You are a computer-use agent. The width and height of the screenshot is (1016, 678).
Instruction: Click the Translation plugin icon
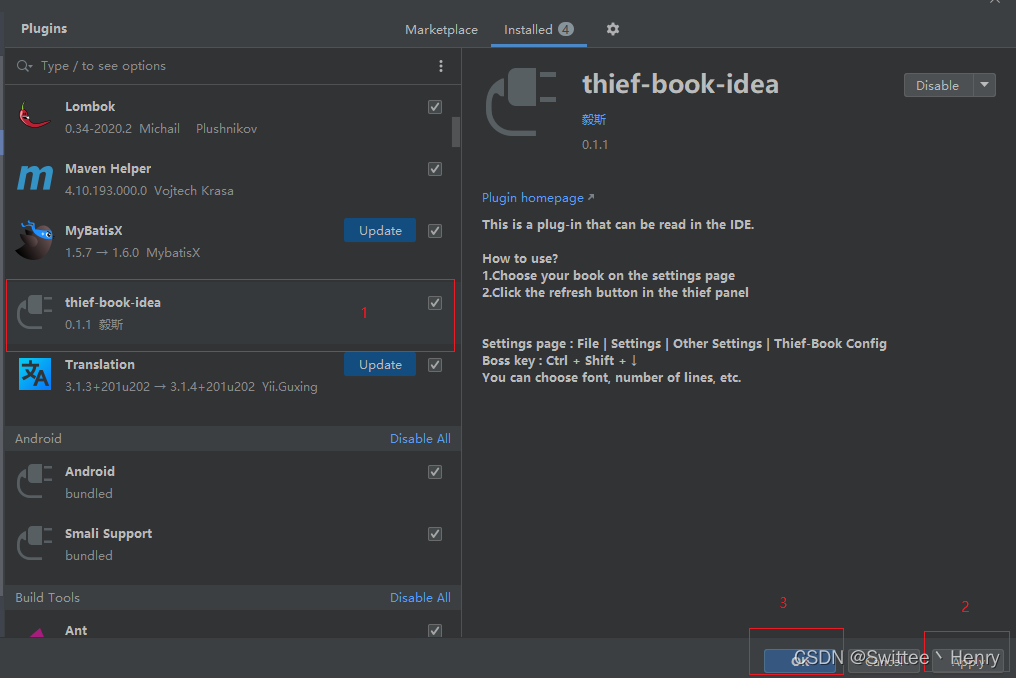coord(34,374)
